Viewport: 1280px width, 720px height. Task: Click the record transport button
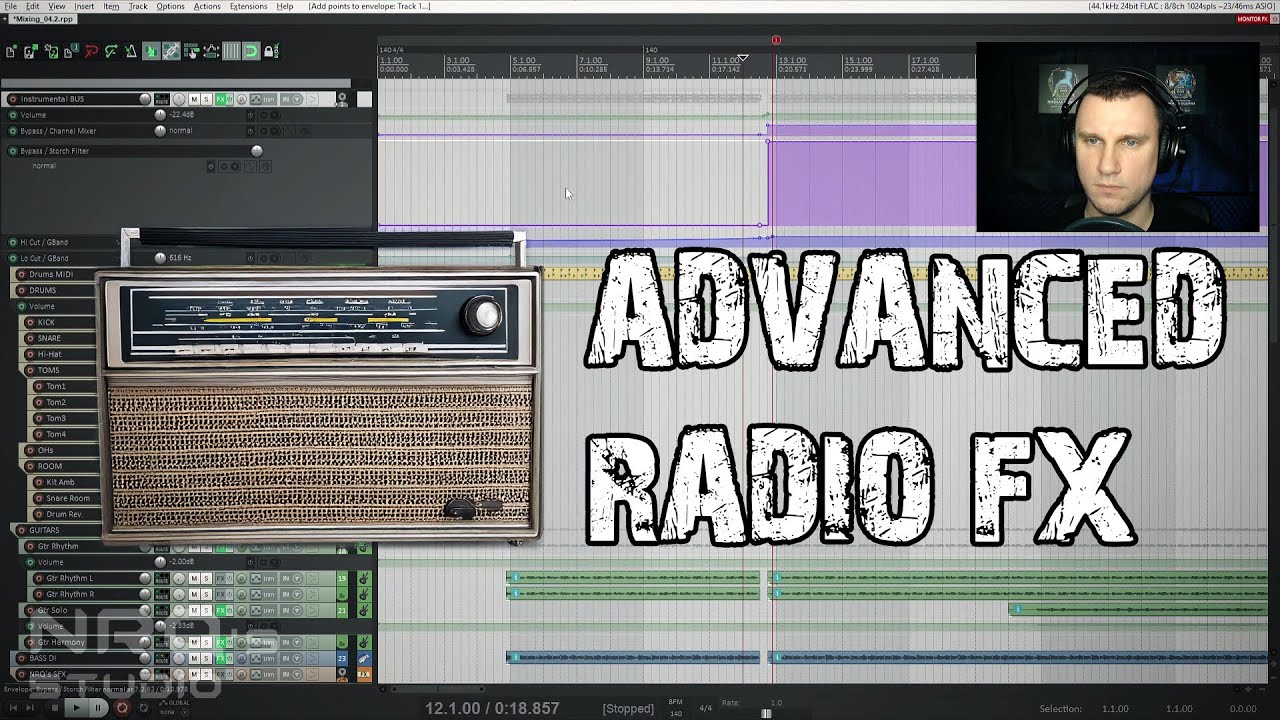click(122, 707)
